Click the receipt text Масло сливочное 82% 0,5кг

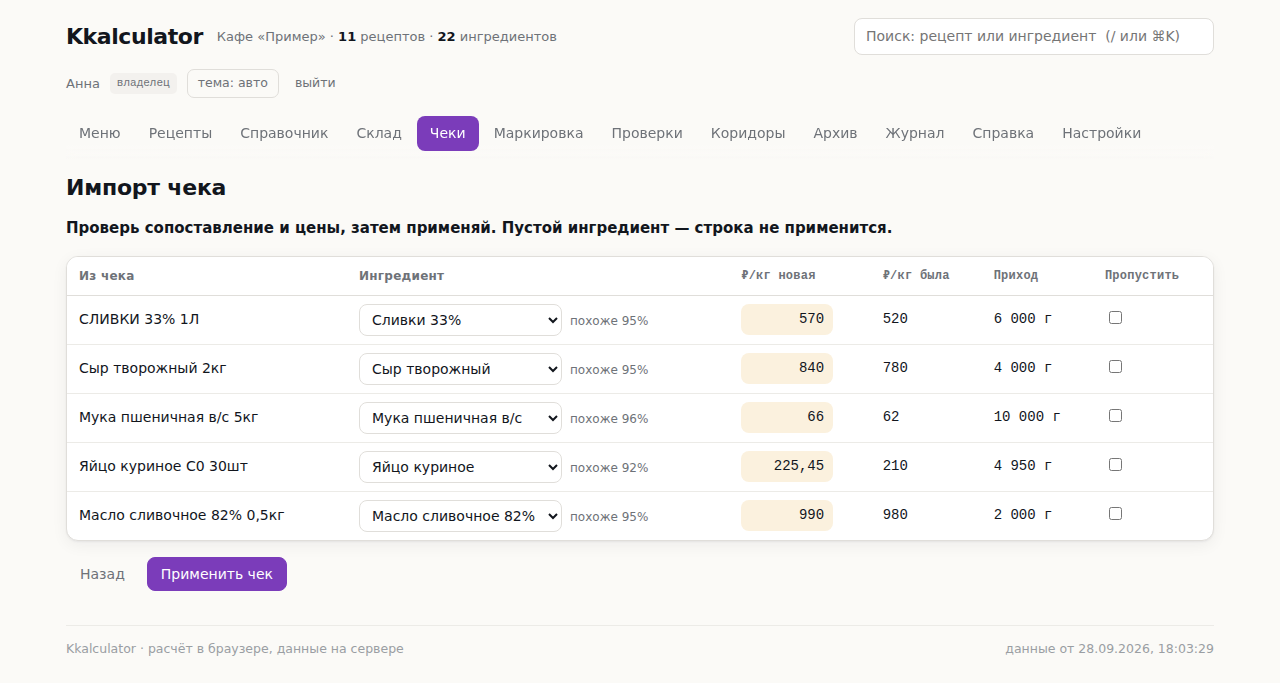(x=182, y=515)
